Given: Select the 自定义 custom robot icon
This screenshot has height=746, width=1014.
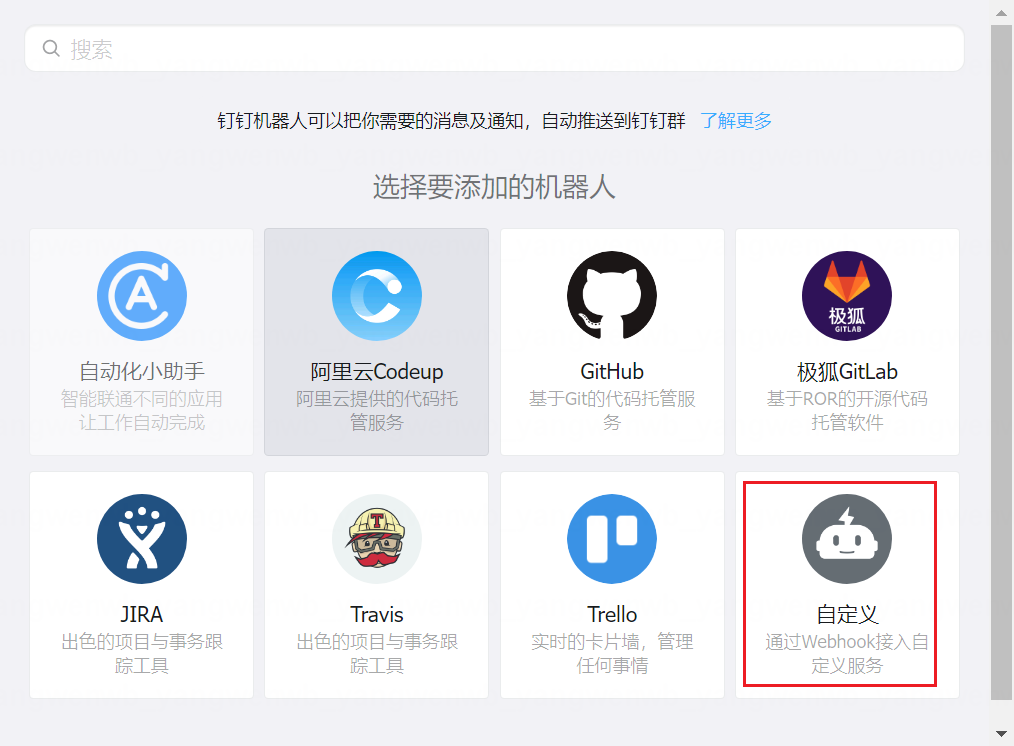Looking at the screenshot, I should (847, 539).
